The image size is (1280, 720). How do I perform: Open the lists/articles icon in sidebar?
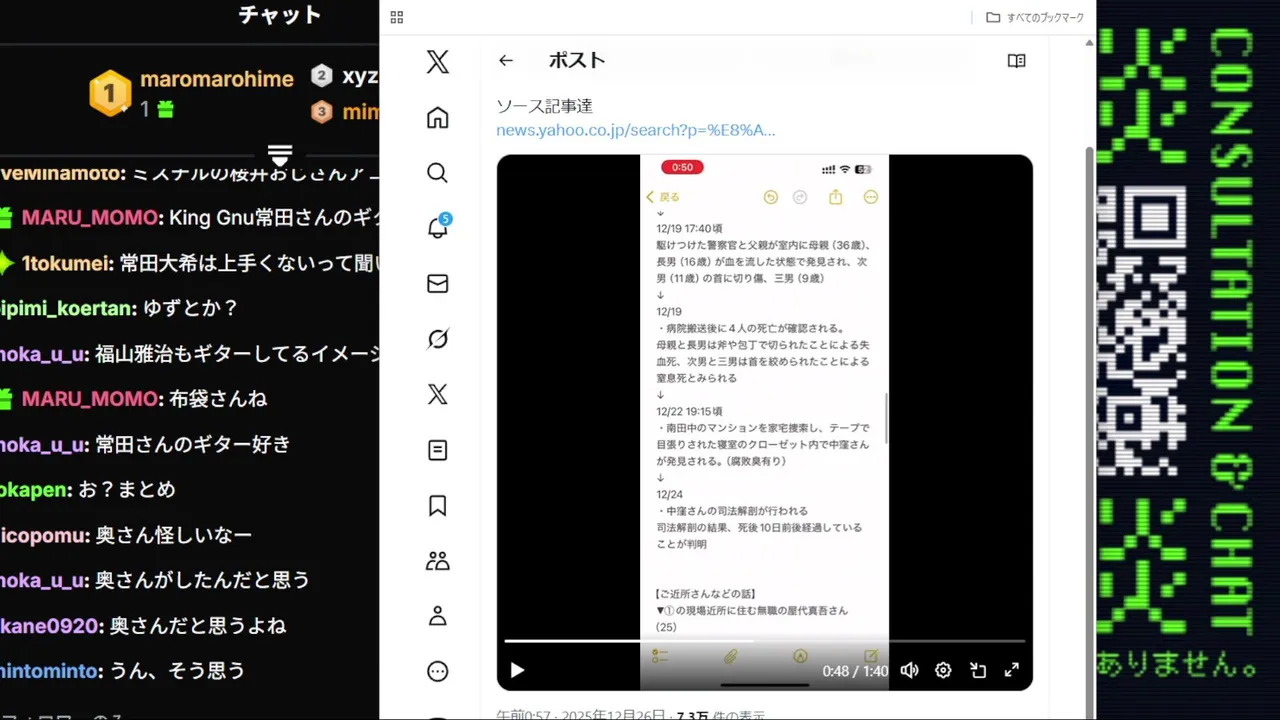pyautogui.click(x=437, y=450)
